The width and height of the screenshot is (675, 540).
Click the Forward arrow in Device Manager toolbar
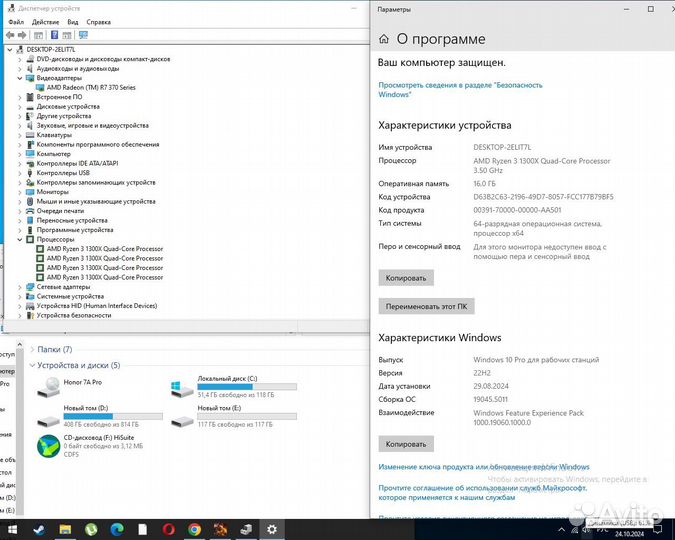(x=22, y=35)
